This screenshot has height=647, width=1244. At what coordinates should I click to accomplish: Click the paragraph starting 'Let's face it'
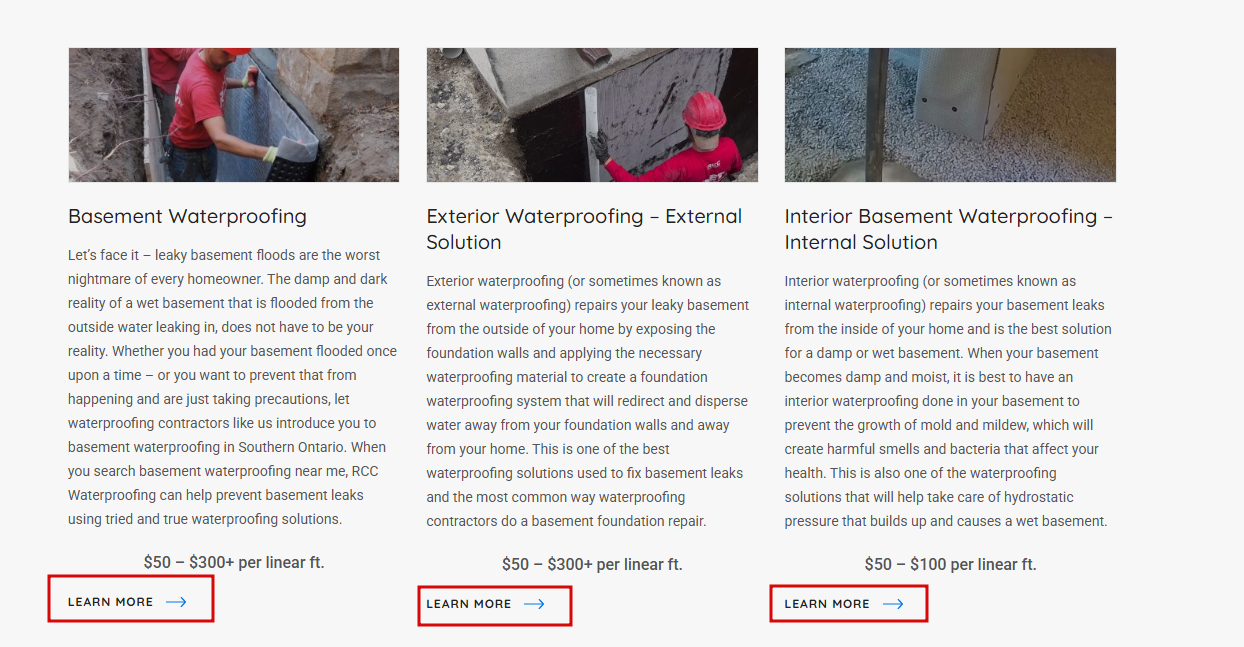click(x=233, y=387)
